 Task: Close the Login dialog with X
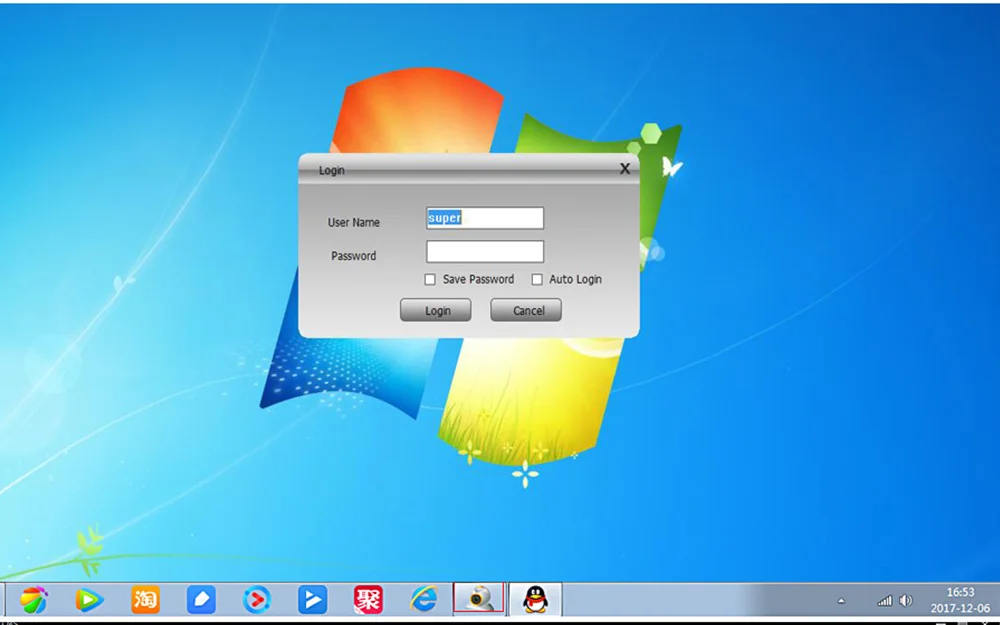point(625,168)
